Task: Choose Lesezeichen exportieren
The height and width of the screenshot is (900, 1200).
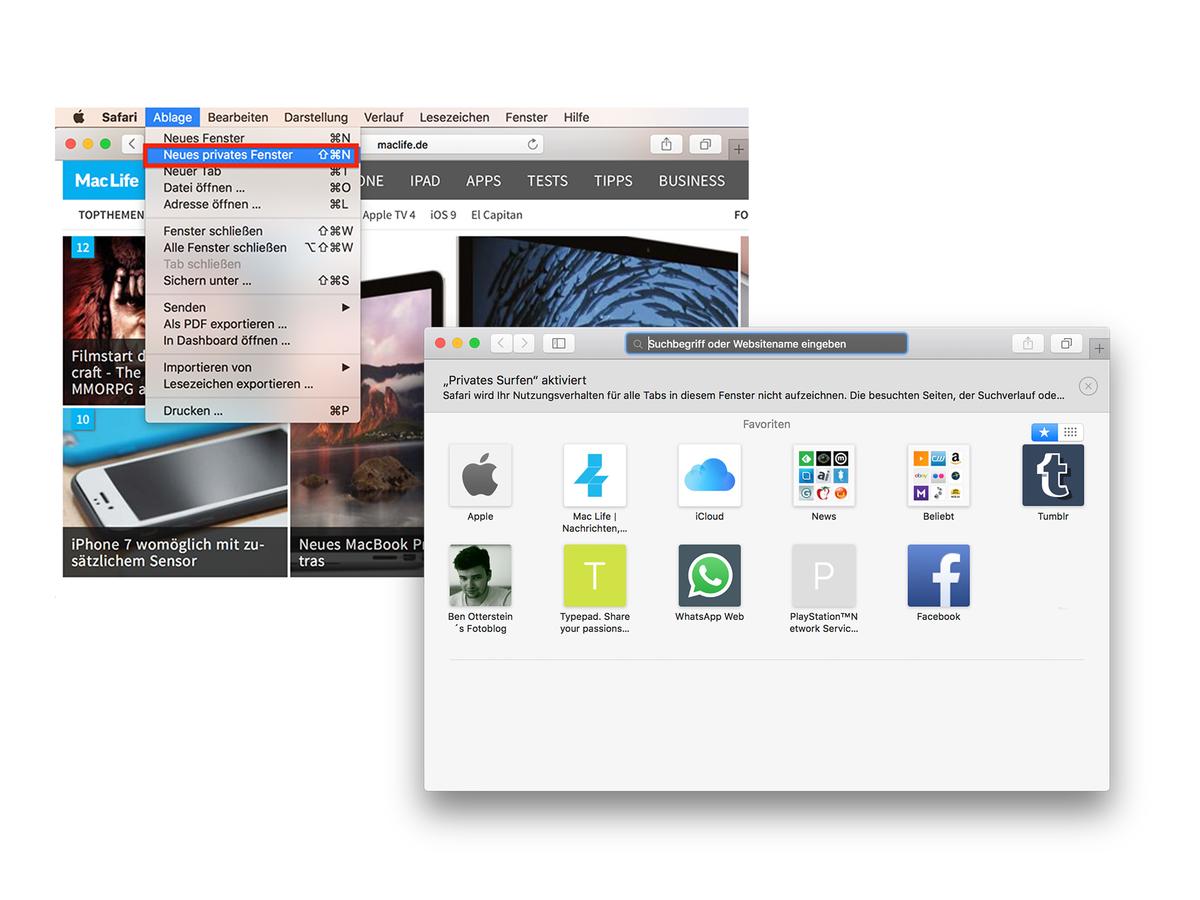Action: (252, 384)
